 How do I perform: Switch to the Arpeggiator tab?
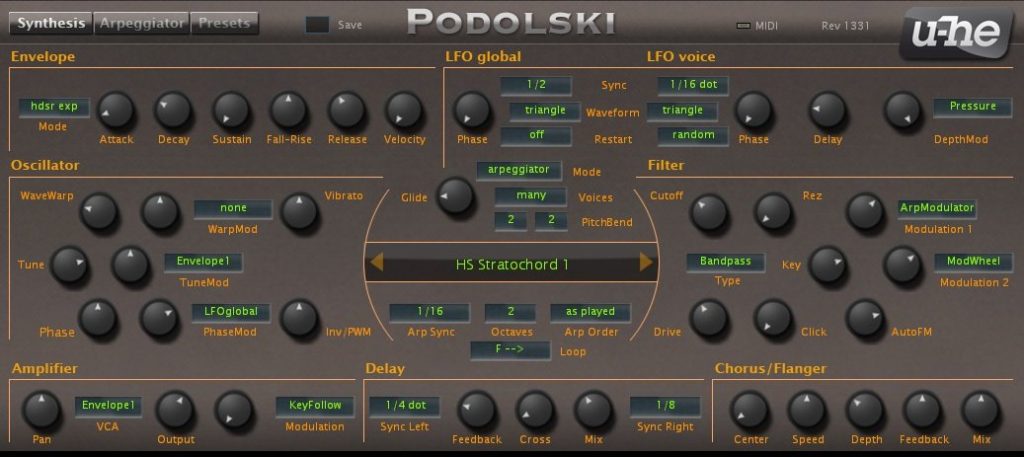click(x=142, y=24)
